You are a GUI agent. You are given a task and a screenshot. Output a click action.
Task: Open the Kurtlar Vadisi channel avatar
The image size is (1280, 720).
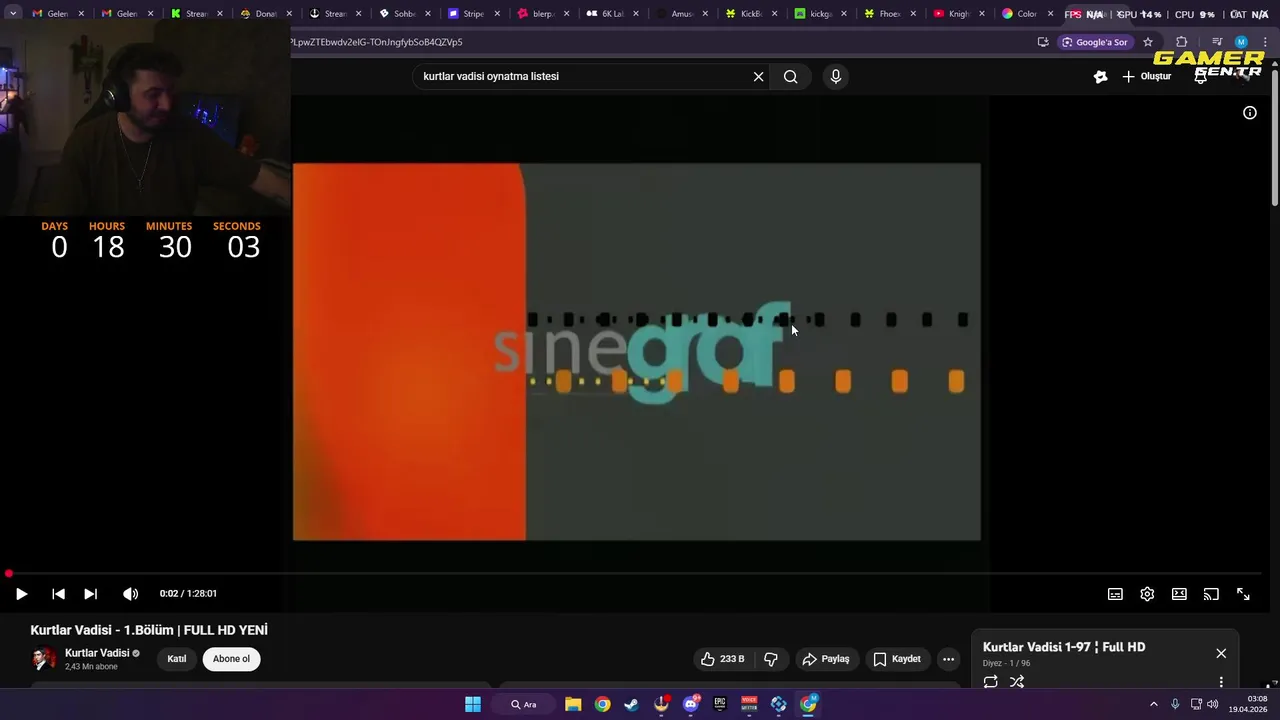point(44,659)
